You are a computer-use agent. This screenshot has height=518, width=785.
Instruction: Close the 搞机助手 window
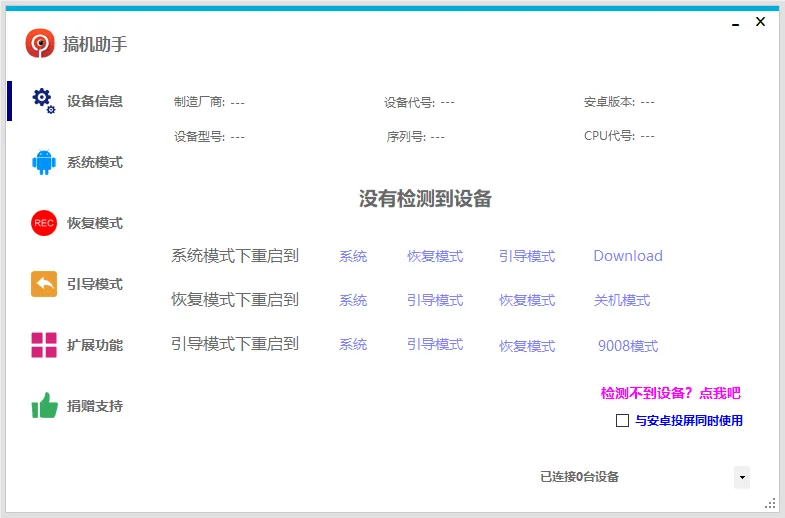(760, 22)
